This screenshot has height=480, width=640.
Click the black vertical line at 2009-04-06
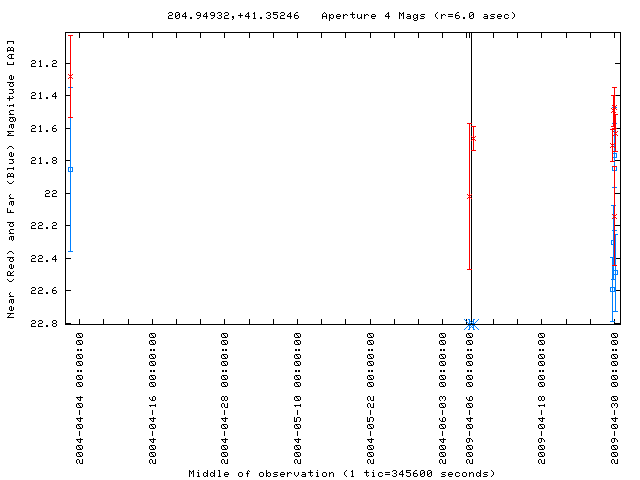pos(471,179)
